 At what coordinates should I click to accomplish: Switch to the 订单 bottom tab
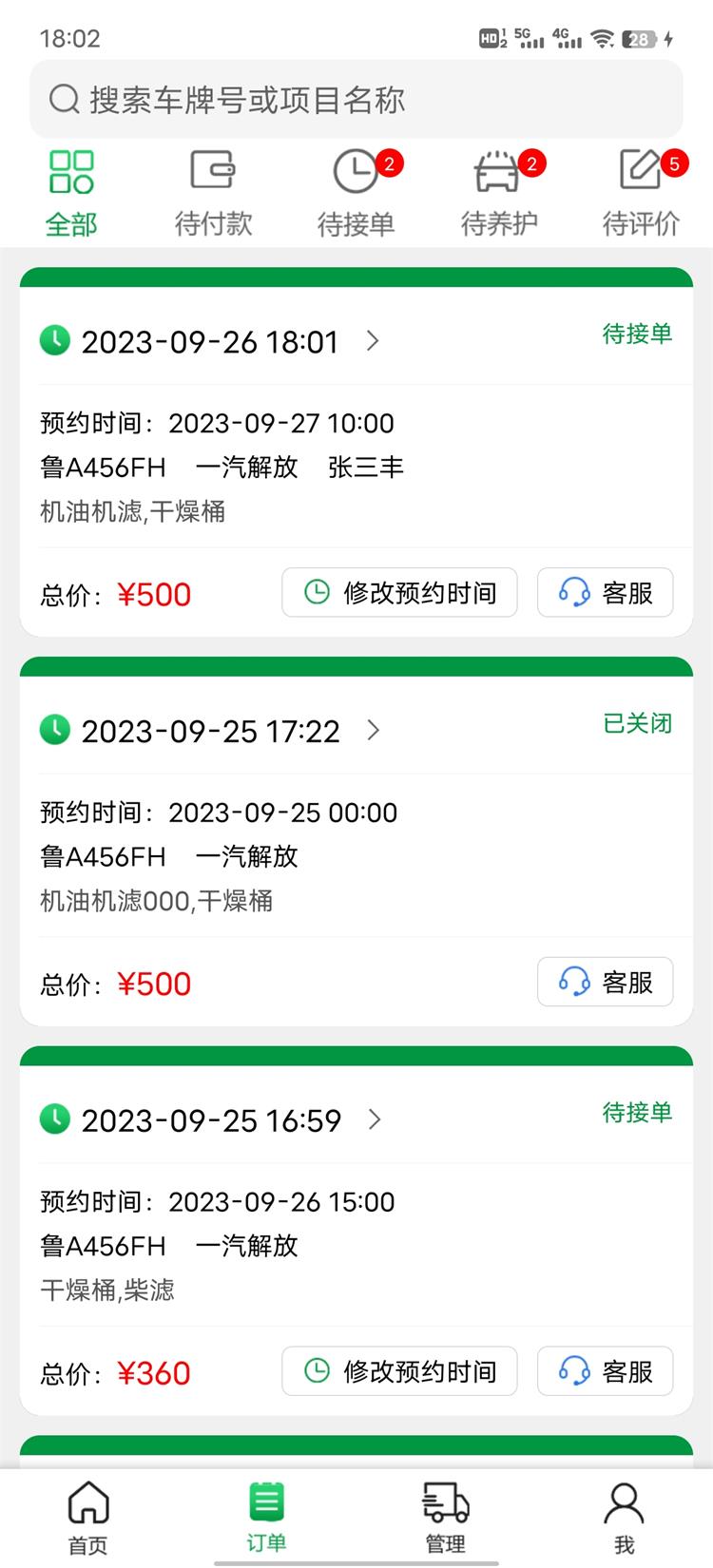coord(266,1517)
